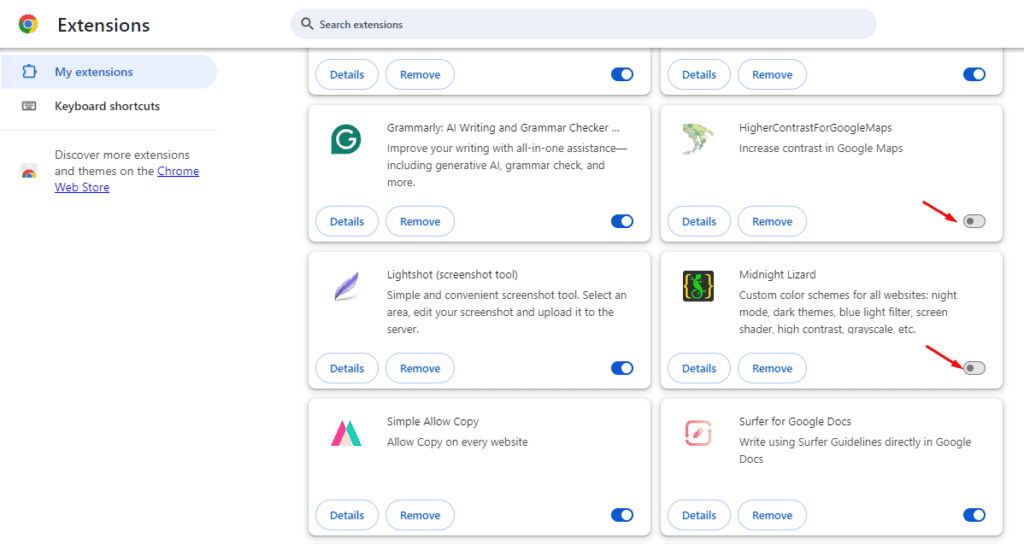Remove the Midnight Lizard extension
1024x544 pixels.
coord(772,368)
